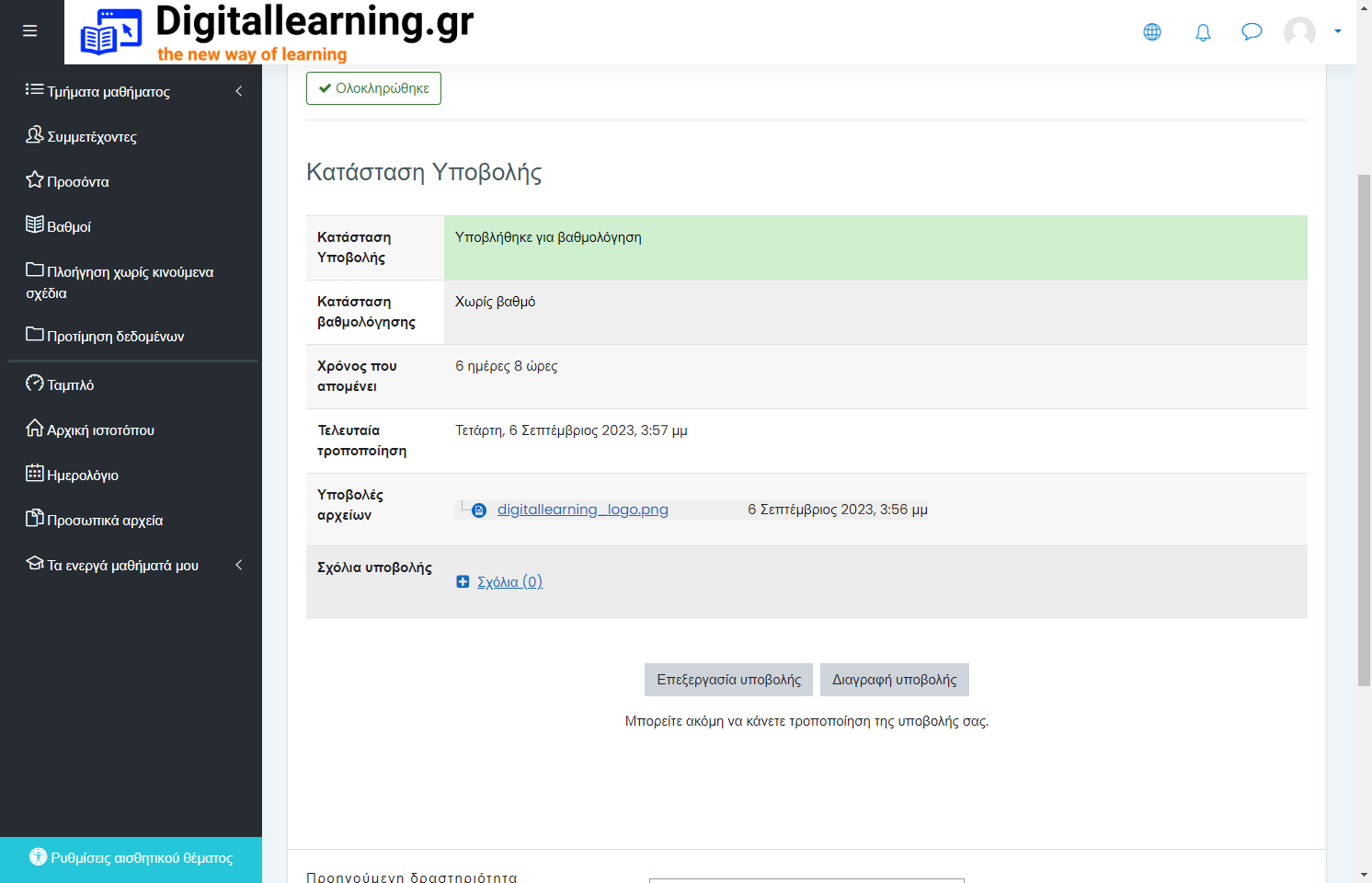1372x883 pixels.
Task: Click the plus icon beside Σχόλια
Action: [463, 581]
